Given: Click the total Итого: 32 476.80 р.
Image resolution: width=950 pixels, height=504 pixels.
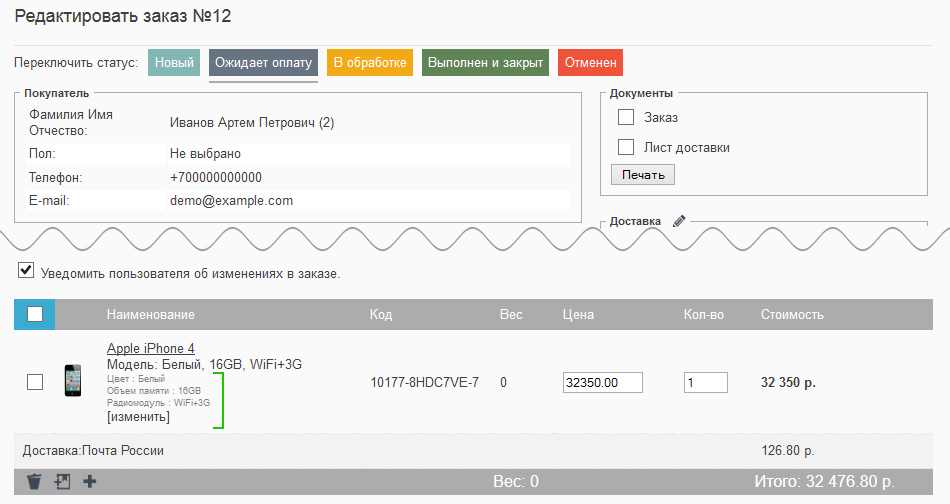Looking at the screenshot, I should pyautogui.click(x=825, y=482).
